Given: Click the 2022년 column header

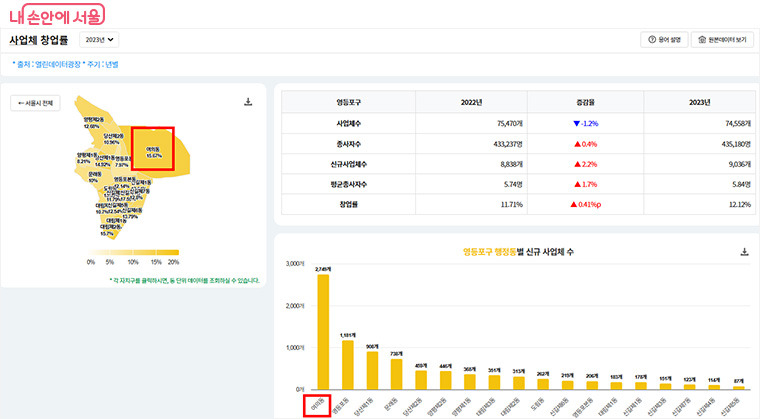Looking at the screenshot, I should (x=471, y=102).
